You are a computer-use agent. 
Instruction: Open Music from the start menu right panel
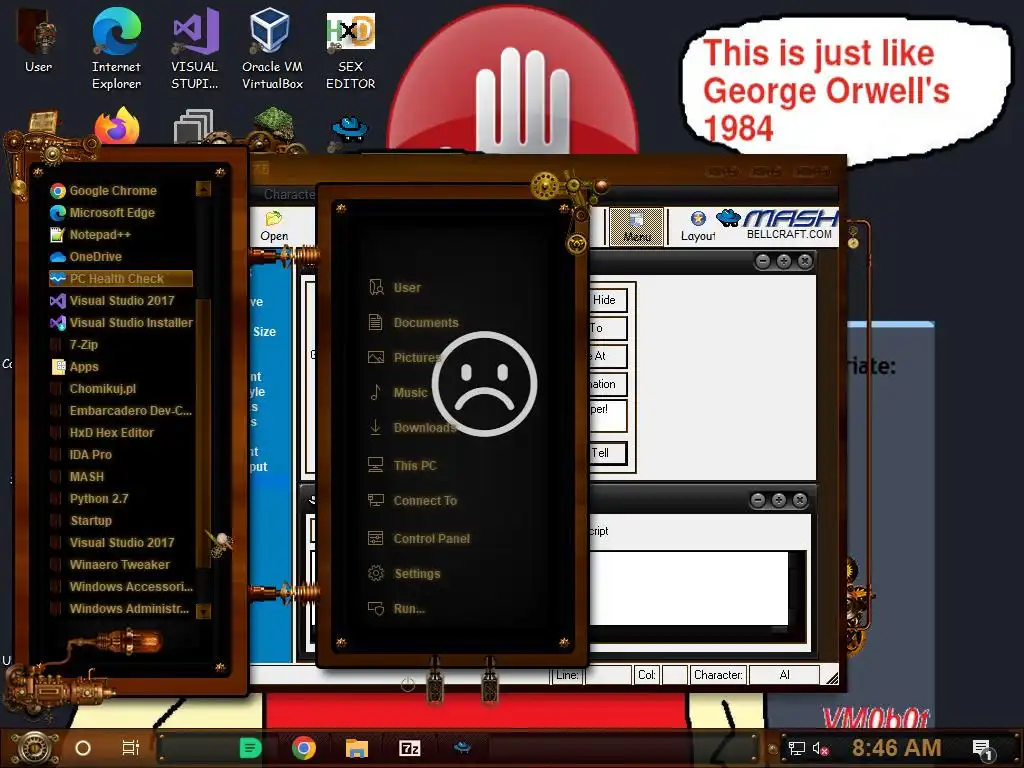point(398,392)
